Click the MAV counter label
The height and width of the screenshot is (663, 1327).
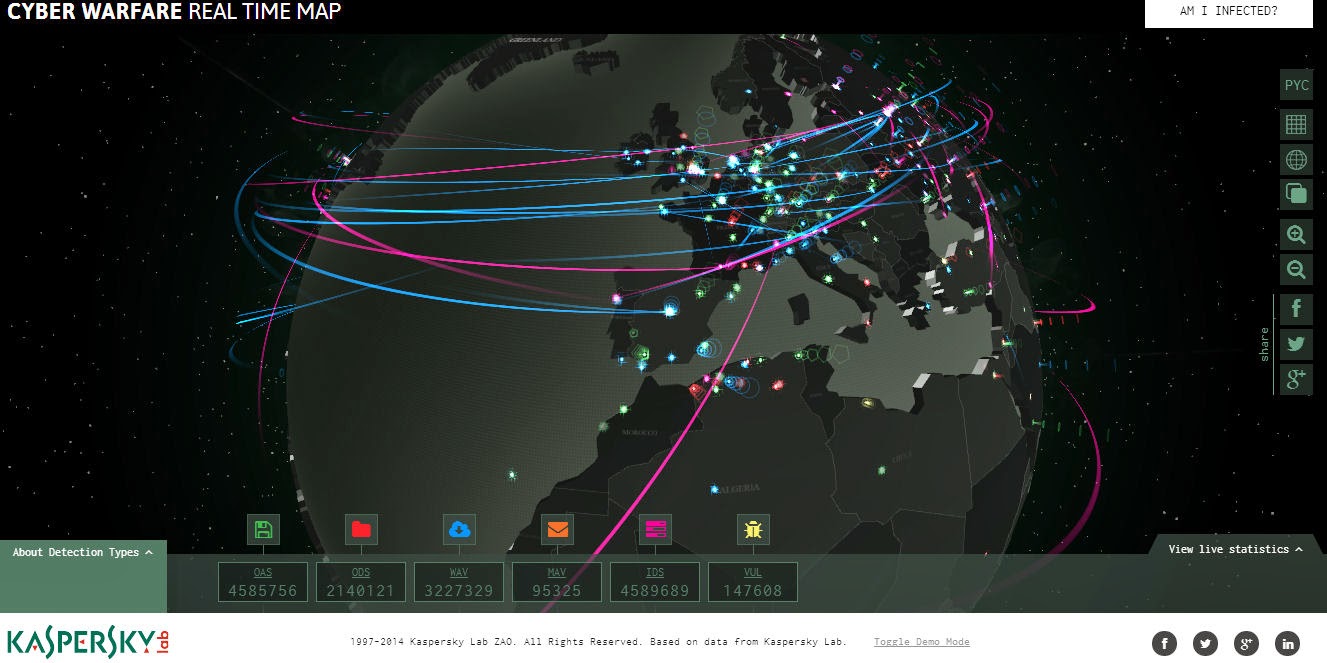point(557,573)
